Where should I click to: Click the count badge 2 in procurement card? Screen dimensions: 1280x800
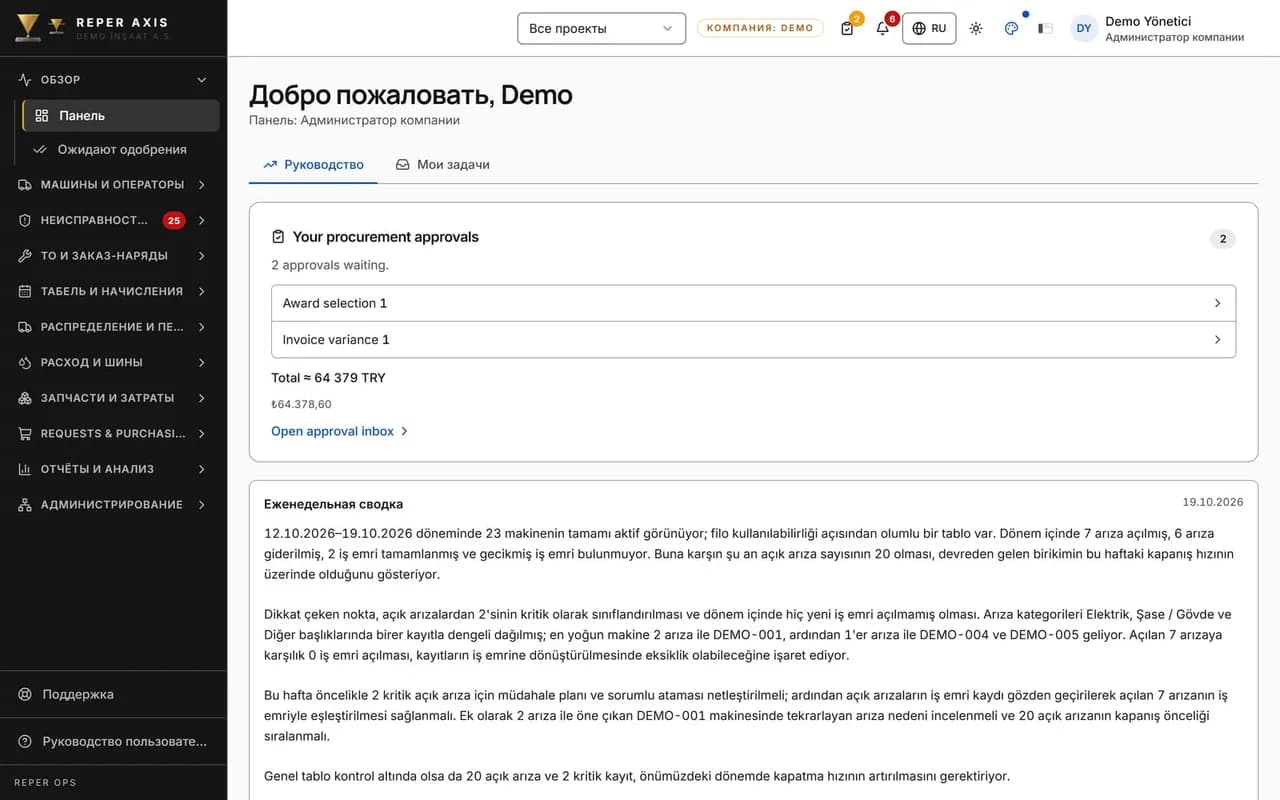[1222, 239]
